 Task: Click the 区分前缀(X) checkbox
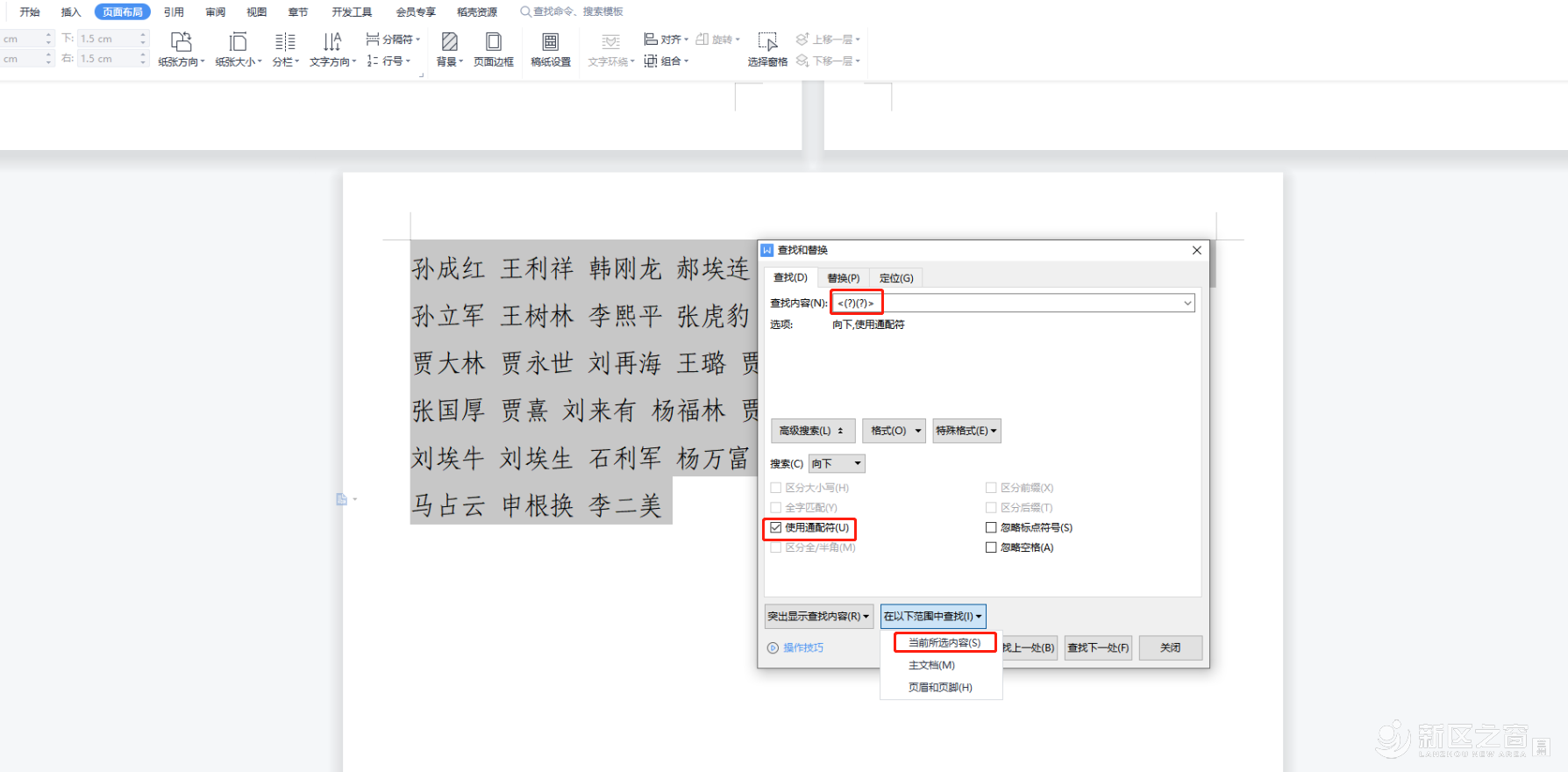point(991,488)
